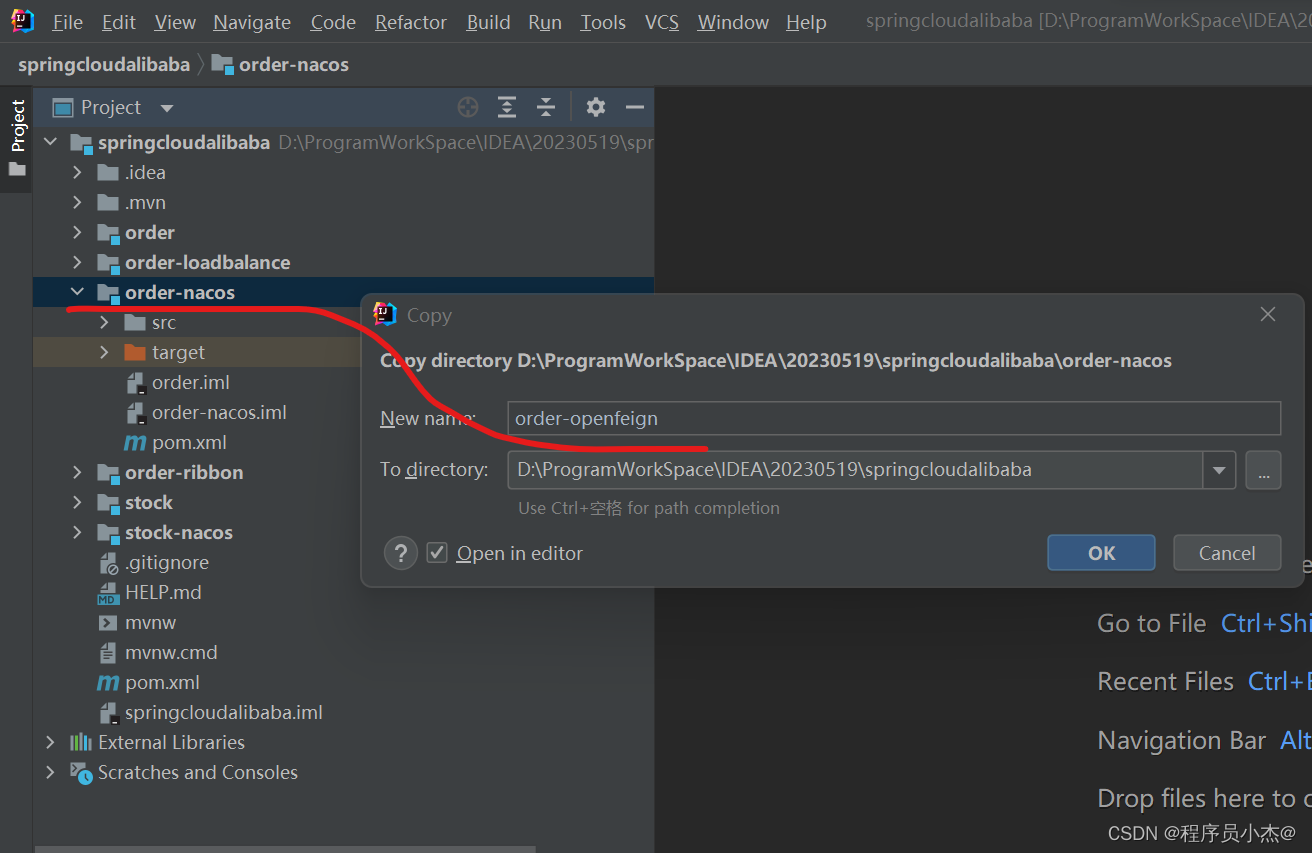
Task: Click the Maven icon of root pom.xml
Action: tap(108, 683)
